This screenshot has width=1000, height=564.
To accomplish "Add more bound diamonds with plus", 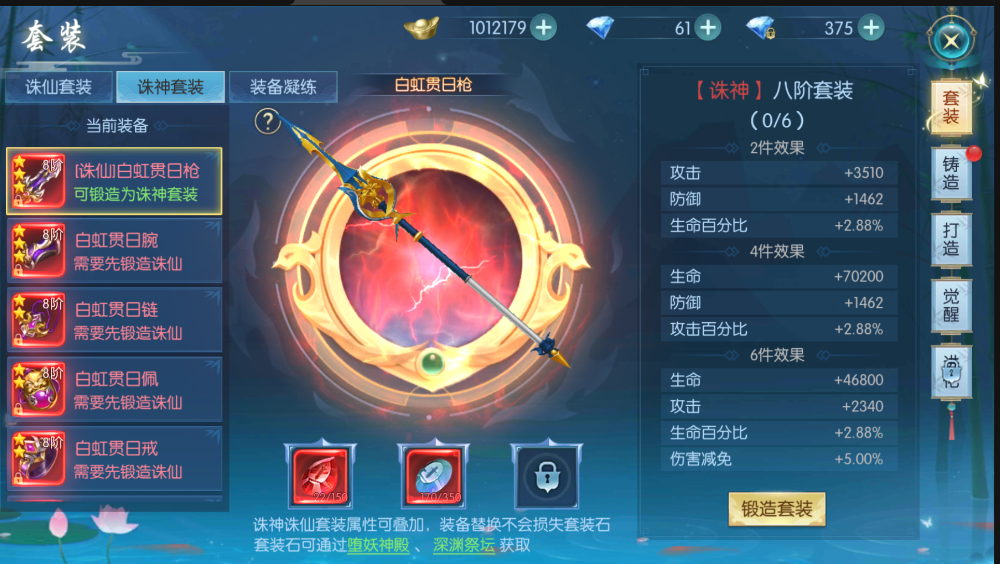I will pos(871,27).
